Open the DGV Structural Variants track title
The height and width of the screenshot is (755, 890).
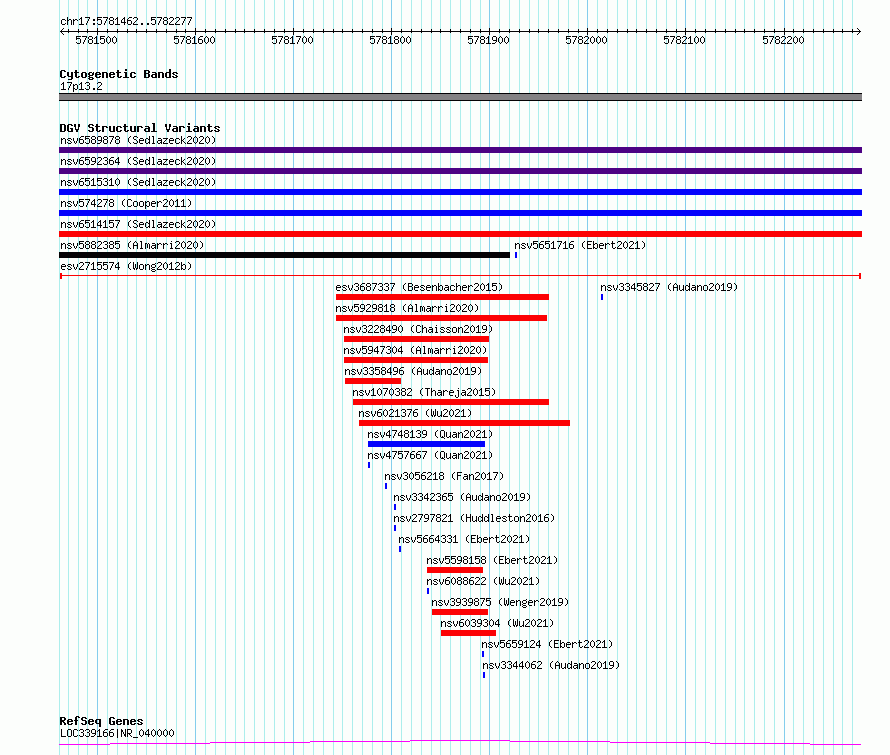coord(140,128)
